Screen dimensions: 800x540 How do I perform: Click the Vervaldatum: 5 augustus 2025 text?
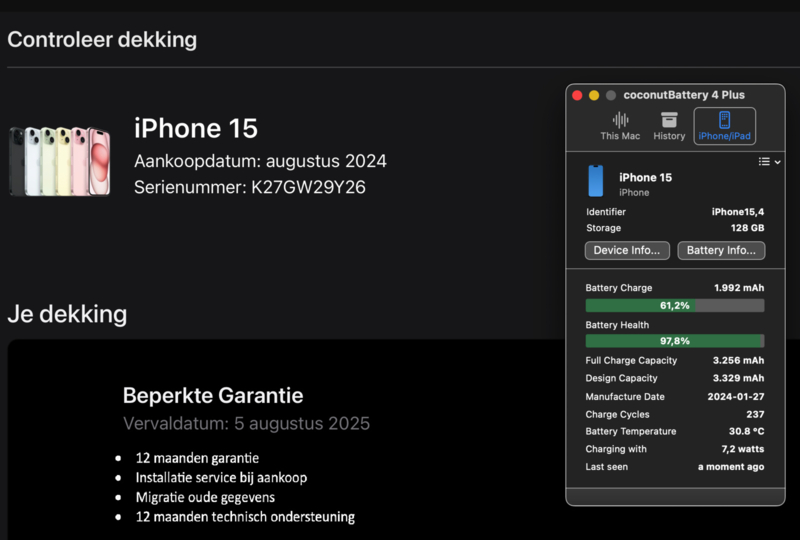click(x=246, y=424)
